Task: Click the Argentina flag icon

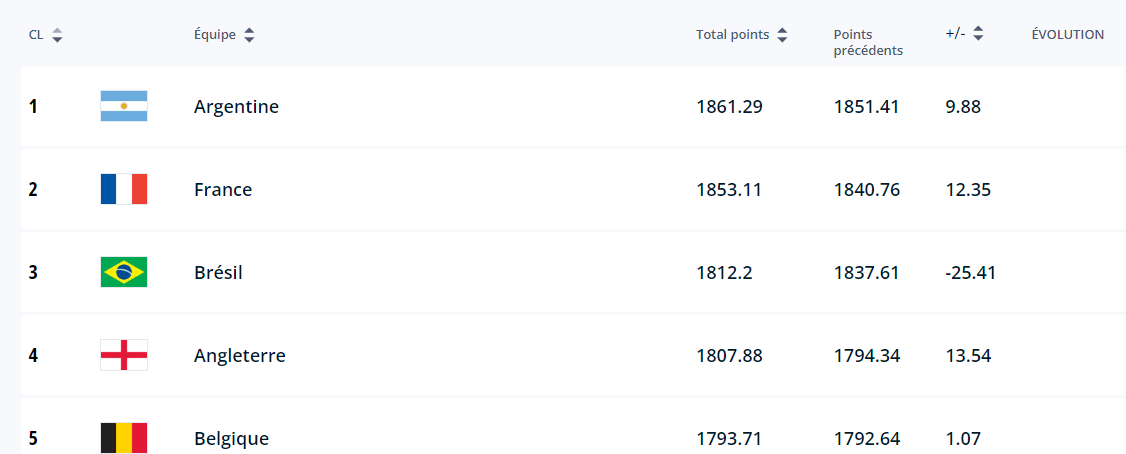Action: pyautogui.click(x=124, y=106)
